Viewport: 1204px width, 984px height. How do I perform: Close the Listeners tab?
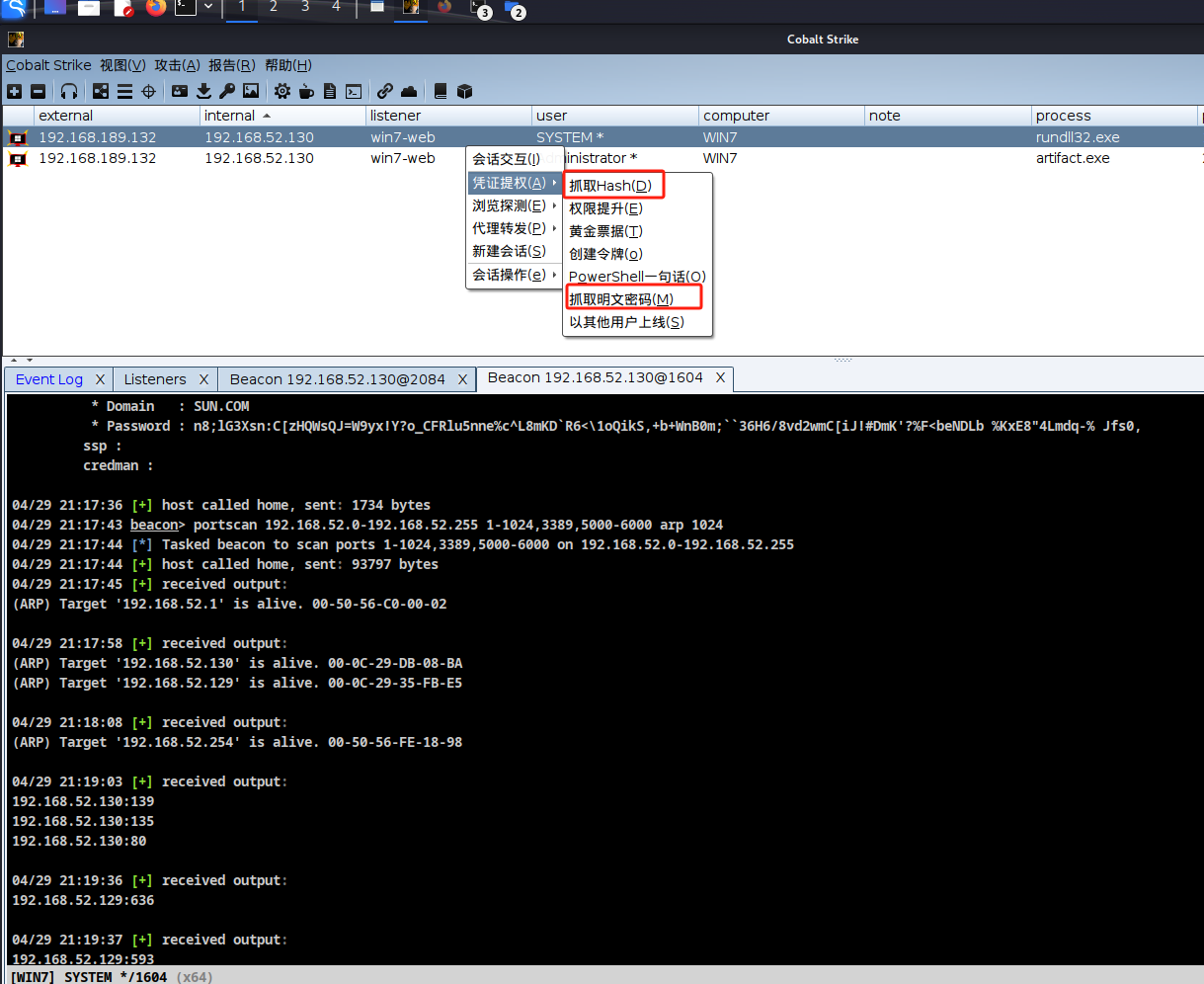(x=203, y=379)
